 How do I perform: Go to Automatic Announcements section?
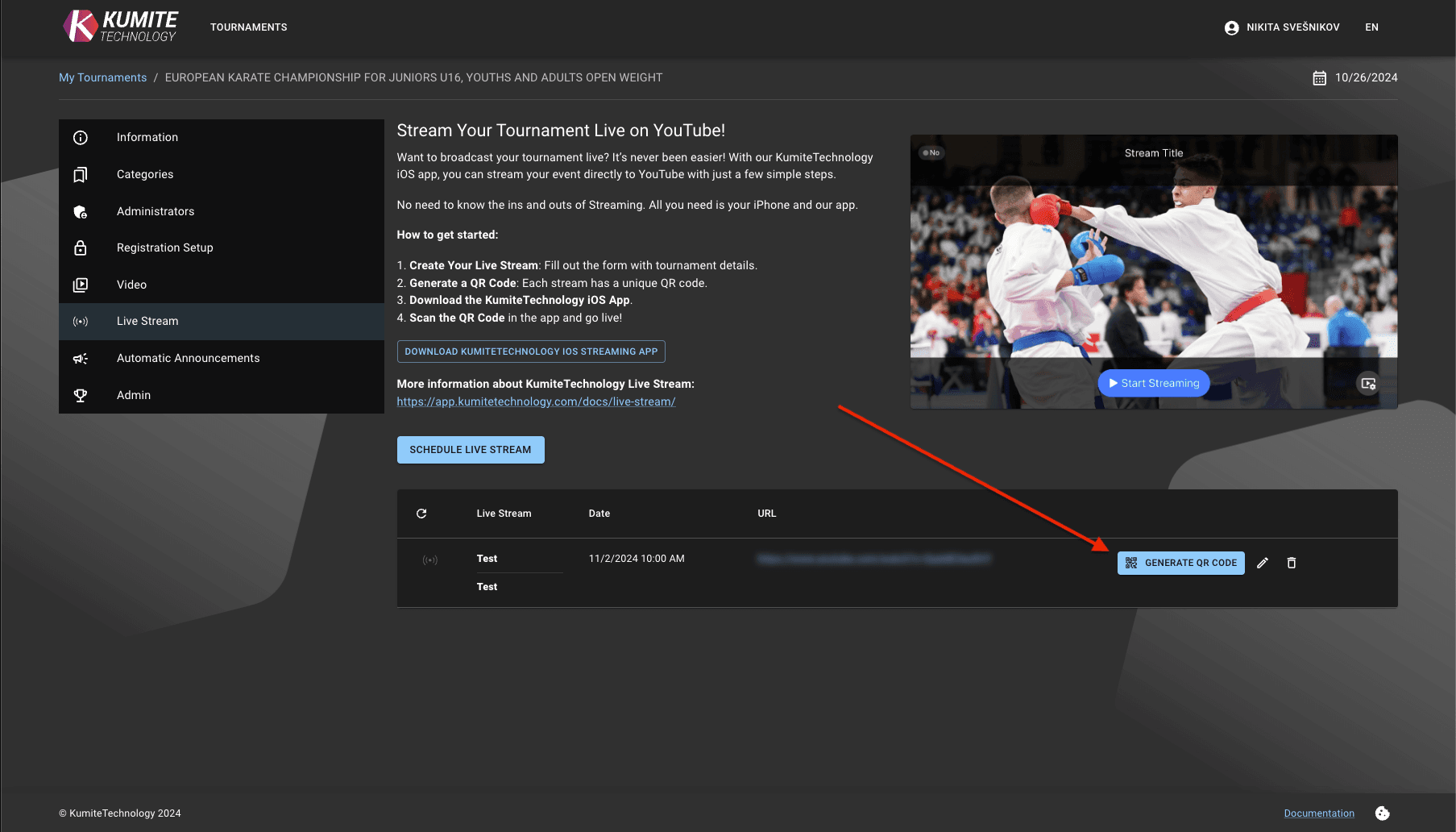pyautogui.click(x=189, y=358)
